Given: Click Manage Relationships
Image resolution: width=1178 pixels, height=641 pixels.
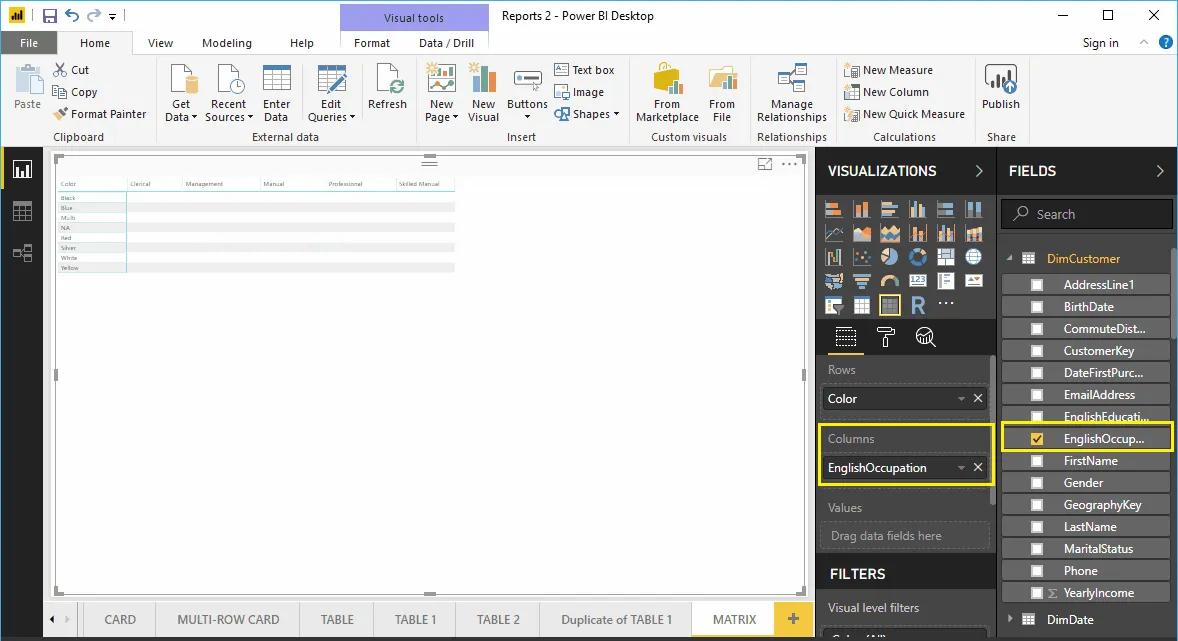Looking at the screenshot, I should tap(791, 92).
